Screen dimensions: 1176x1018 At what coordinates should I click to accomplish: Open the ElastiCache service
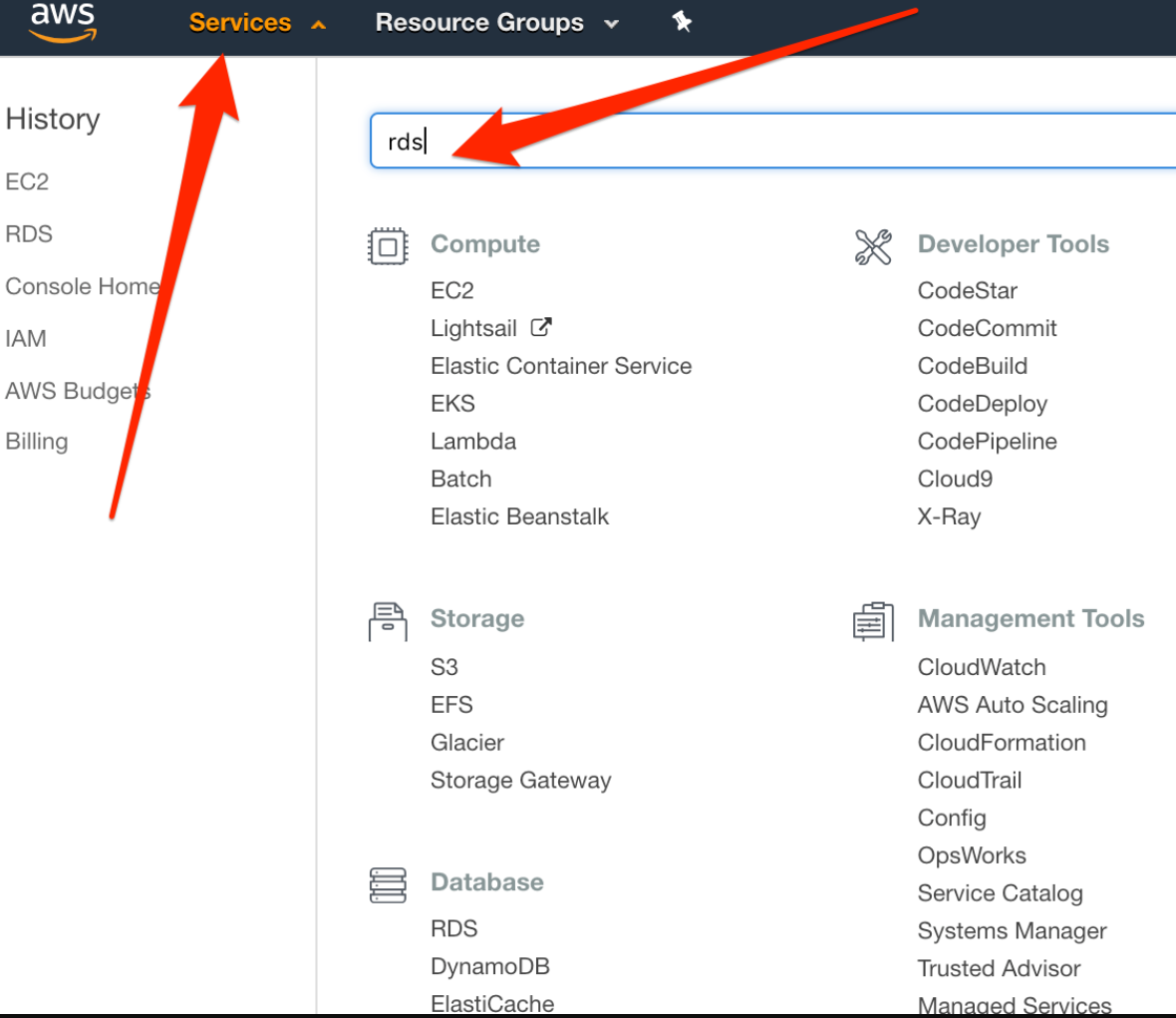tap(492, 1004)
